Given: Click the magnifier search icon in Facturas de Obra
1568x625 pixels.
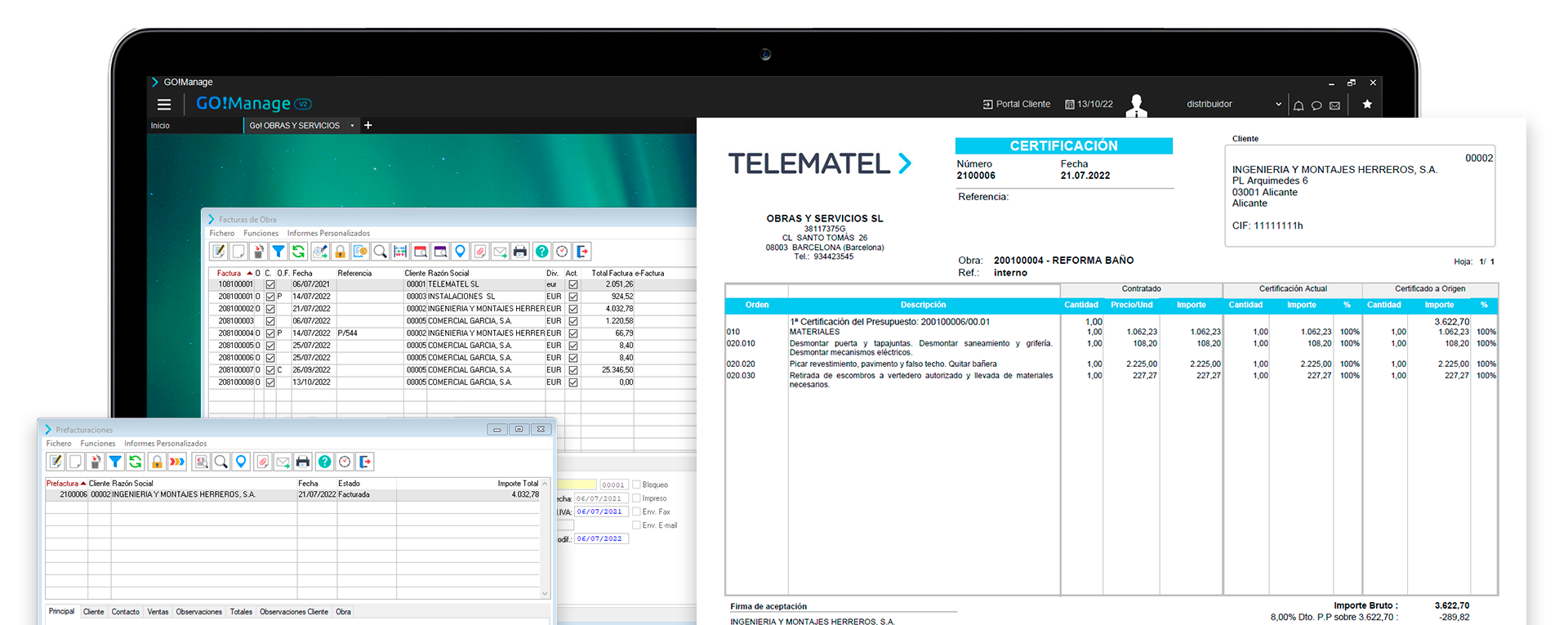Looking at the screenshot, I should click(380, 252).
